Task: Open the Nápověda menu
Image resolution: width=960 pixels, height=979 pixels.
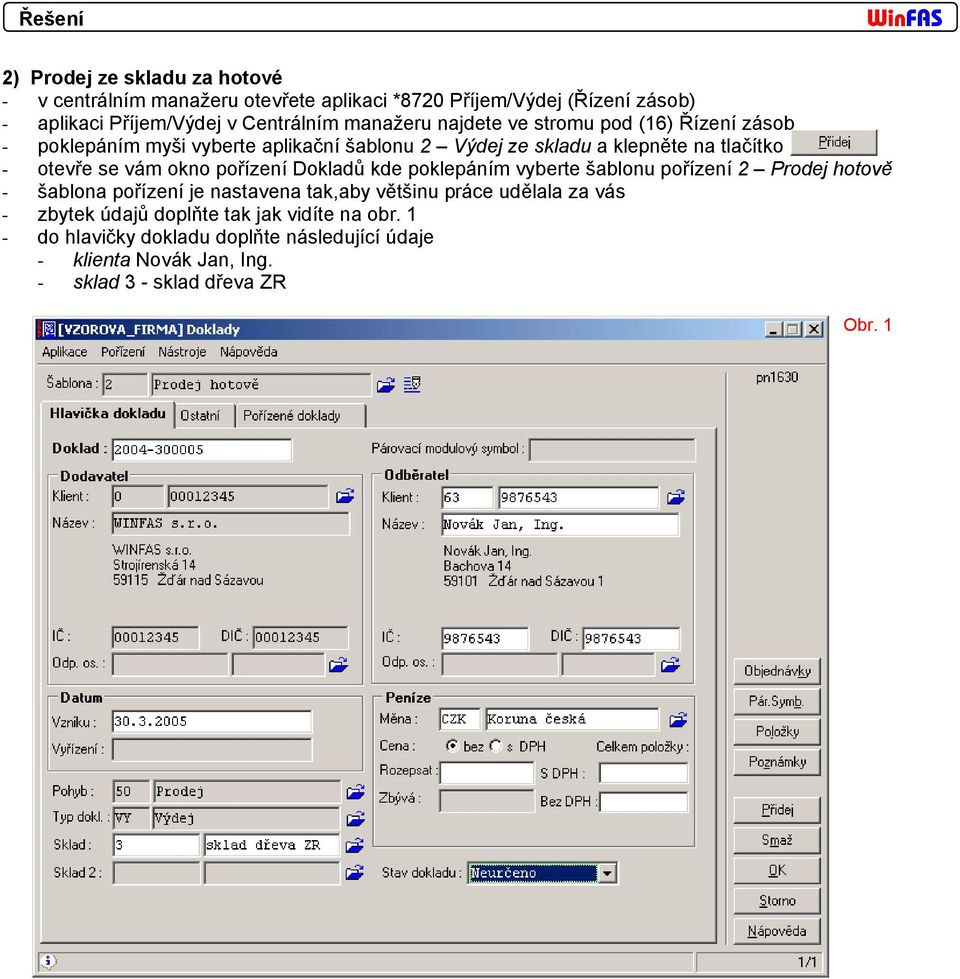Action: click(x=248, y=352)
